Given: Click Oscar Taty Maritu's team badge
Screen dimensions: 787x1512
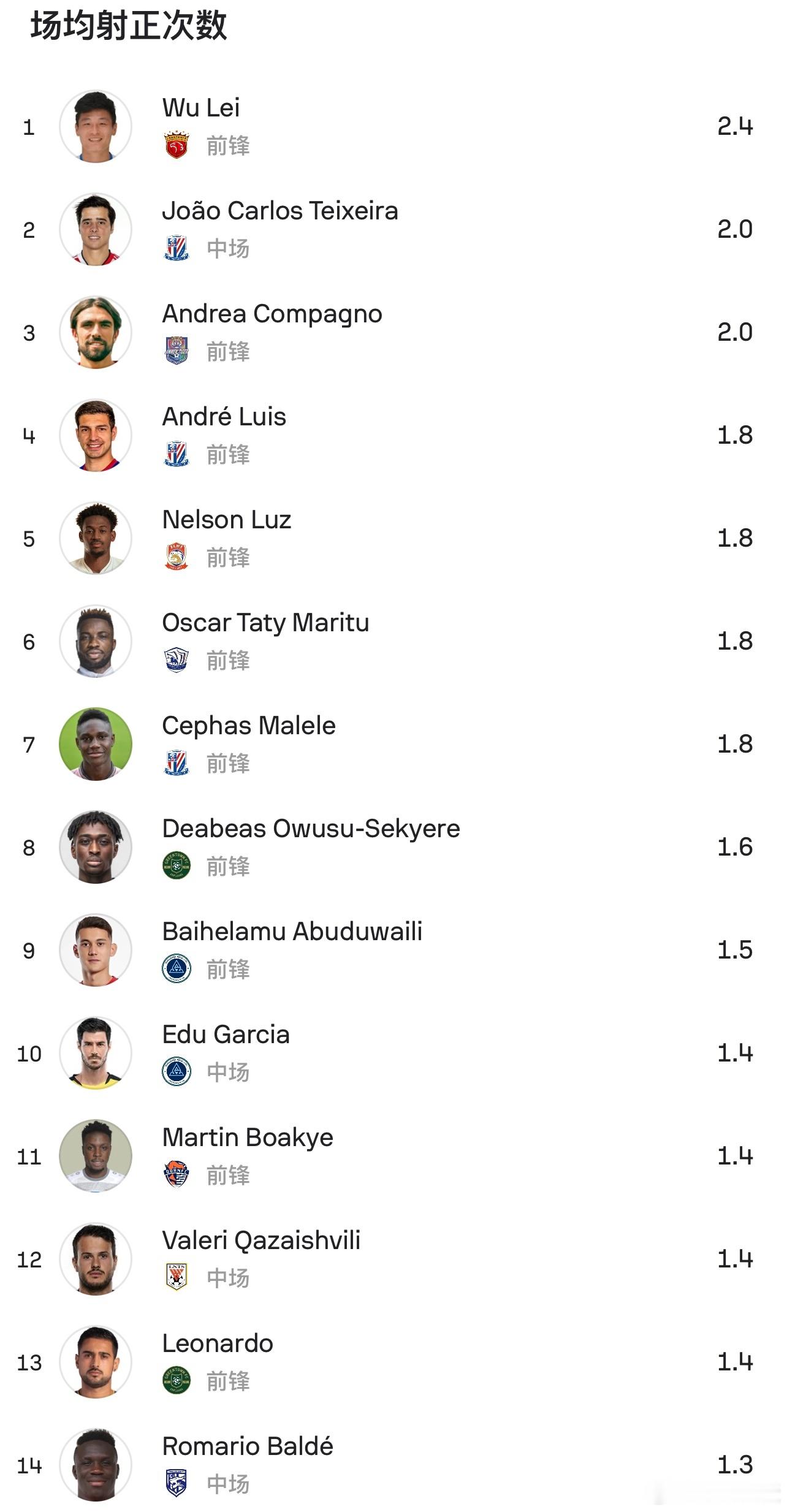Looking at the screenshot, I should click(177, 660).
